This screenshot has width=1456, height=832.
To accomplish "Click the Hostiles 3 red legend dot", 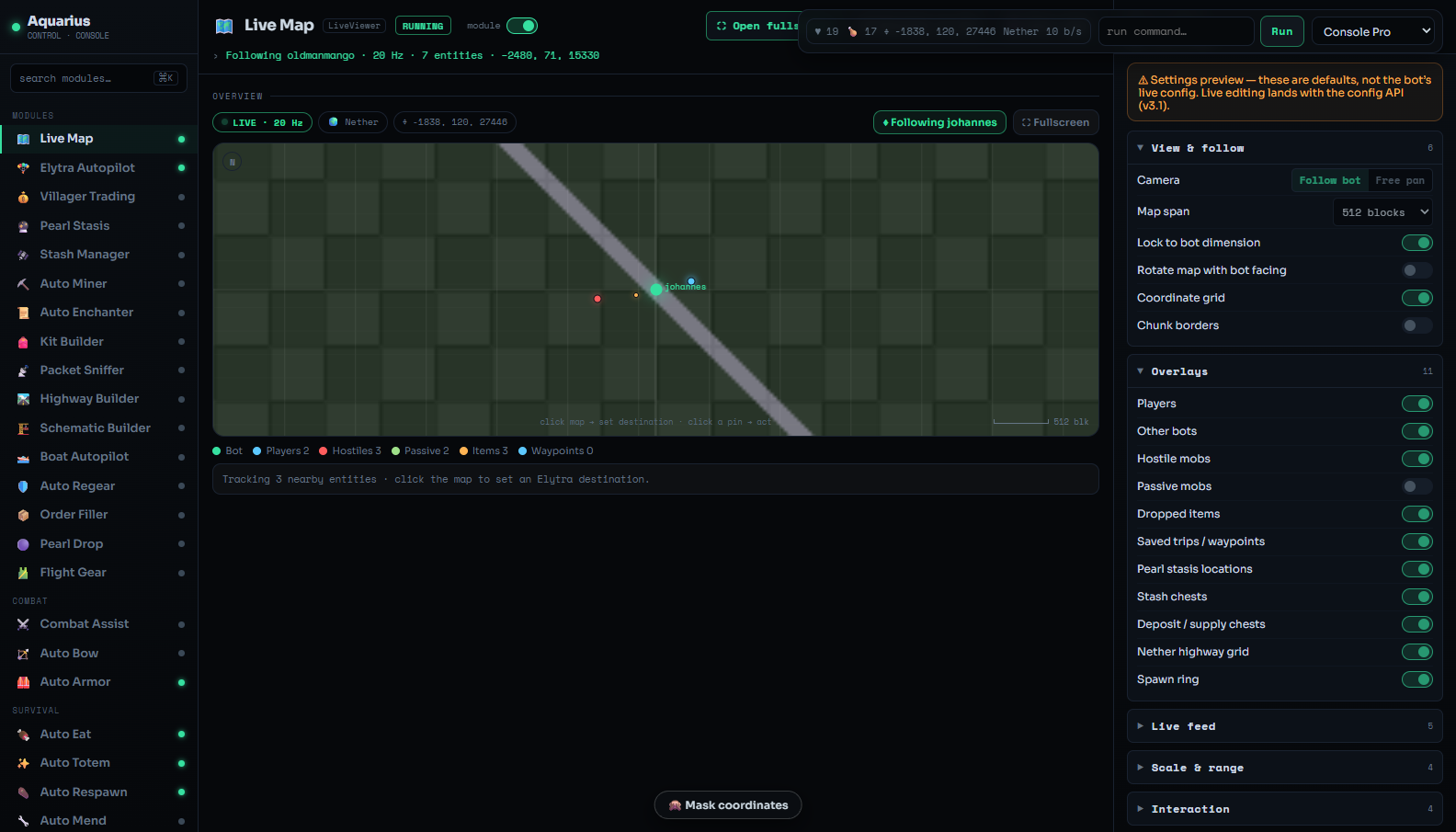I will 323,451.
